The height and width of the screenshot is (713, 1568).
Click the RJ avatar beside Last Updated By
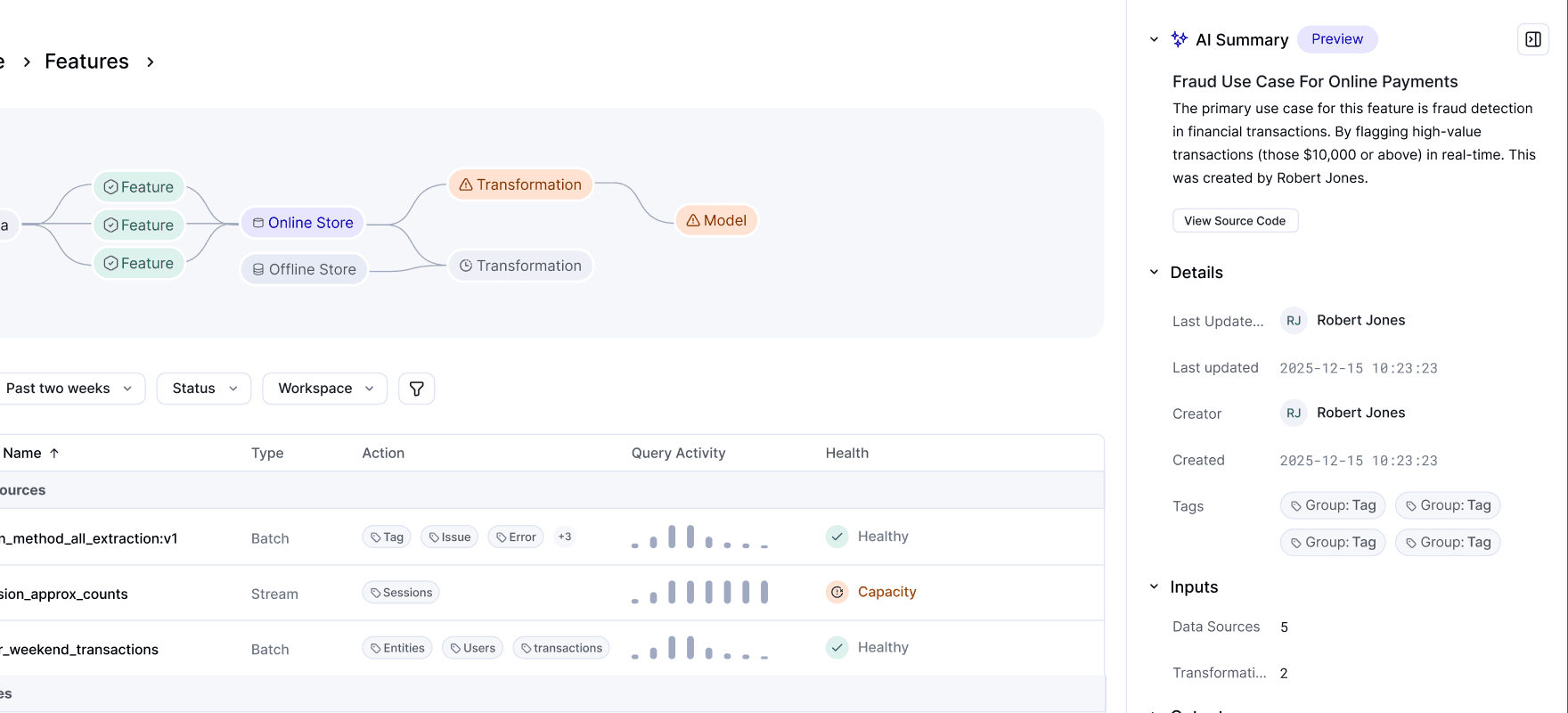[x=1294, y=321]
